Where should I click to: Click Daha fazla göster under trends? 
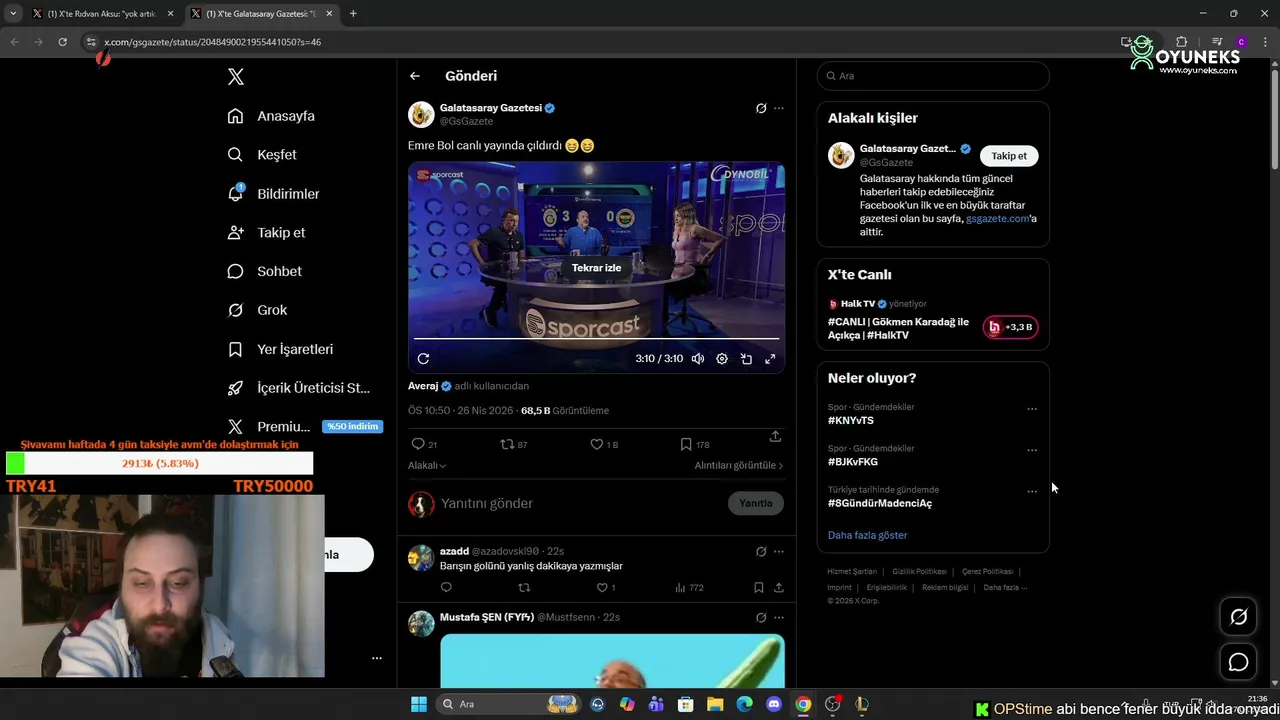(x=867, y=535)
